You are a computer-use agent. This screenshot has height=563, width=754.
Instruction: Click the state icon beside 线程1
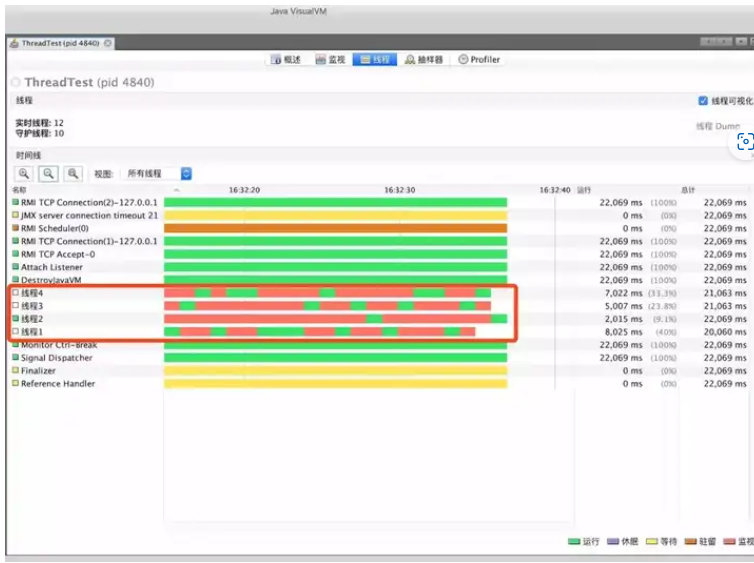click(x=16, y=331)
